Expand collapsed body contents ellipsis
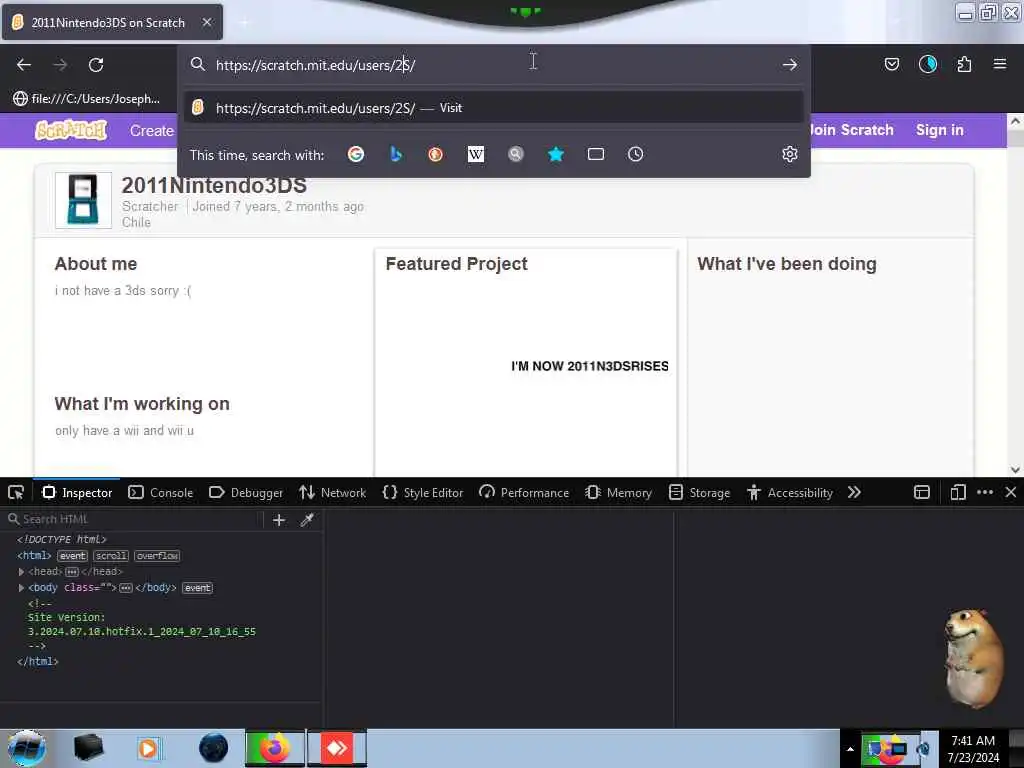The height and width of the screenshot is (768, 1024). pyautogui.click(x=125, y=588)
